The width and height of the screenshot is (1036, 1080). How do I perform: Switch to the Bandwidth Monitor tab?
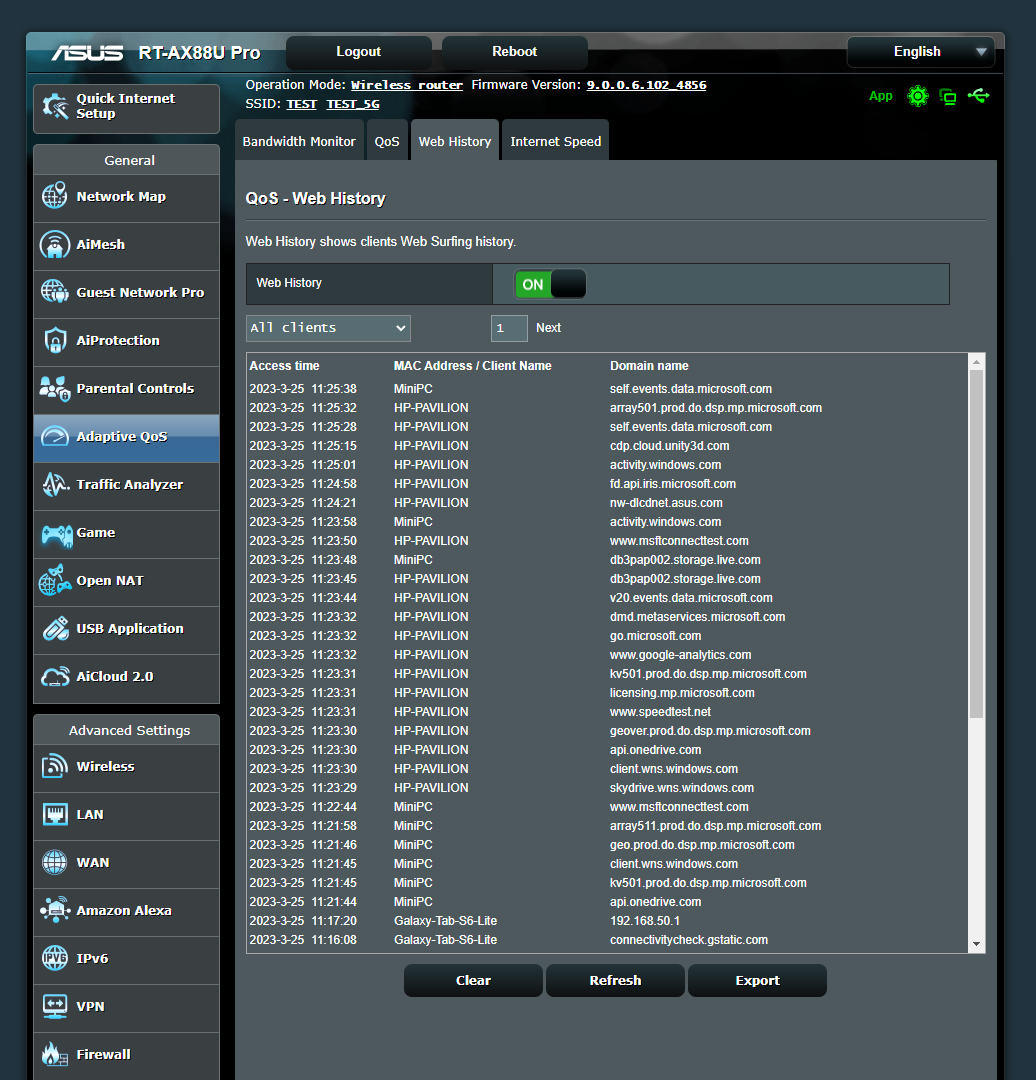(299, 142)
